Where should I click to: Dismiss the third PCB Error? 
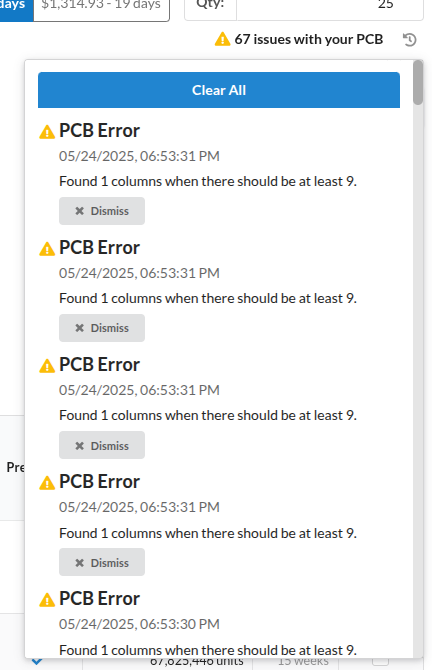[102, 445]
